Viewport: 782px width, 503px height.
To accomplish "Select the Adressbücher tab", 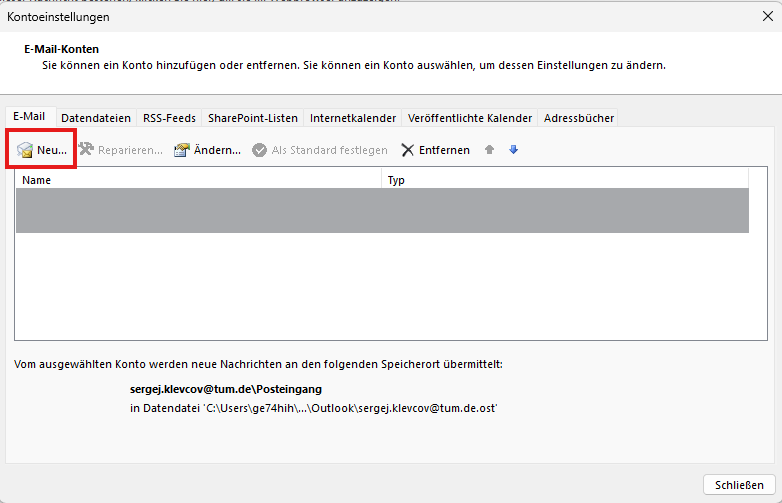I will coord(578,118).
